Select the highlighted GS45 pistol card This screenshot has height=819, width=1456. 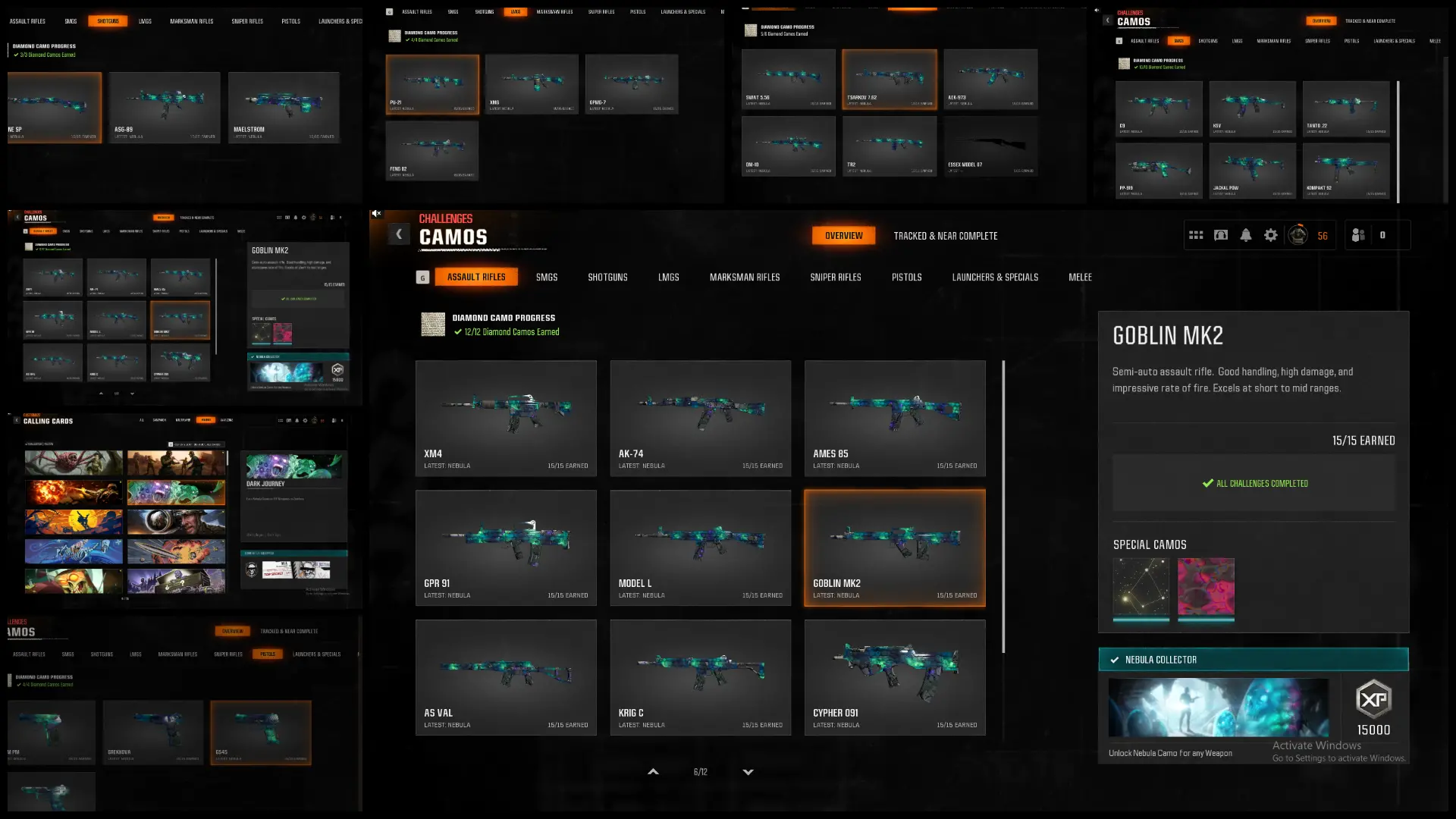click(x=261, y=732)
